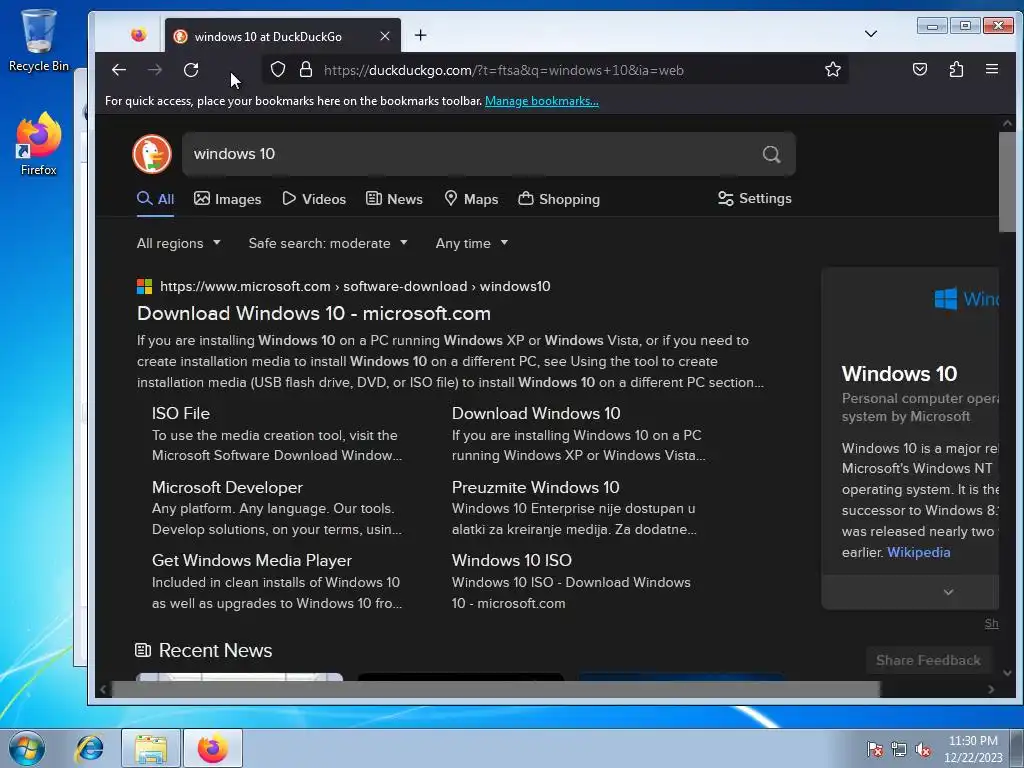Open the Wikipedia link in info panel

(x=918, y=552)
